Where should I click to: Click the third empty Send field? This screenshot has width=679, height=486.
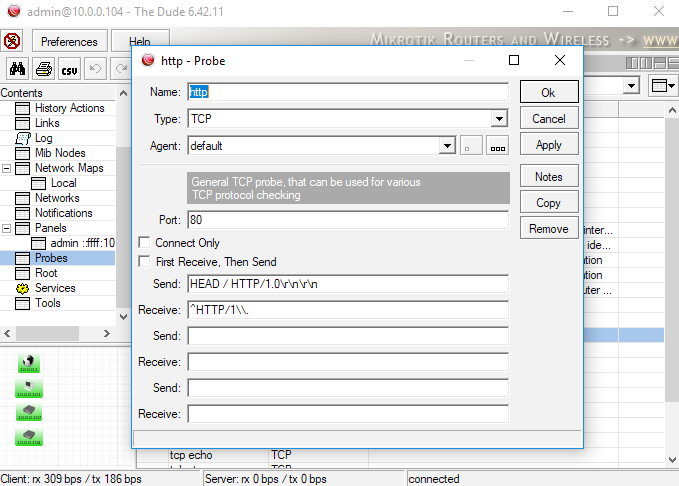click(x=348, y=388)
